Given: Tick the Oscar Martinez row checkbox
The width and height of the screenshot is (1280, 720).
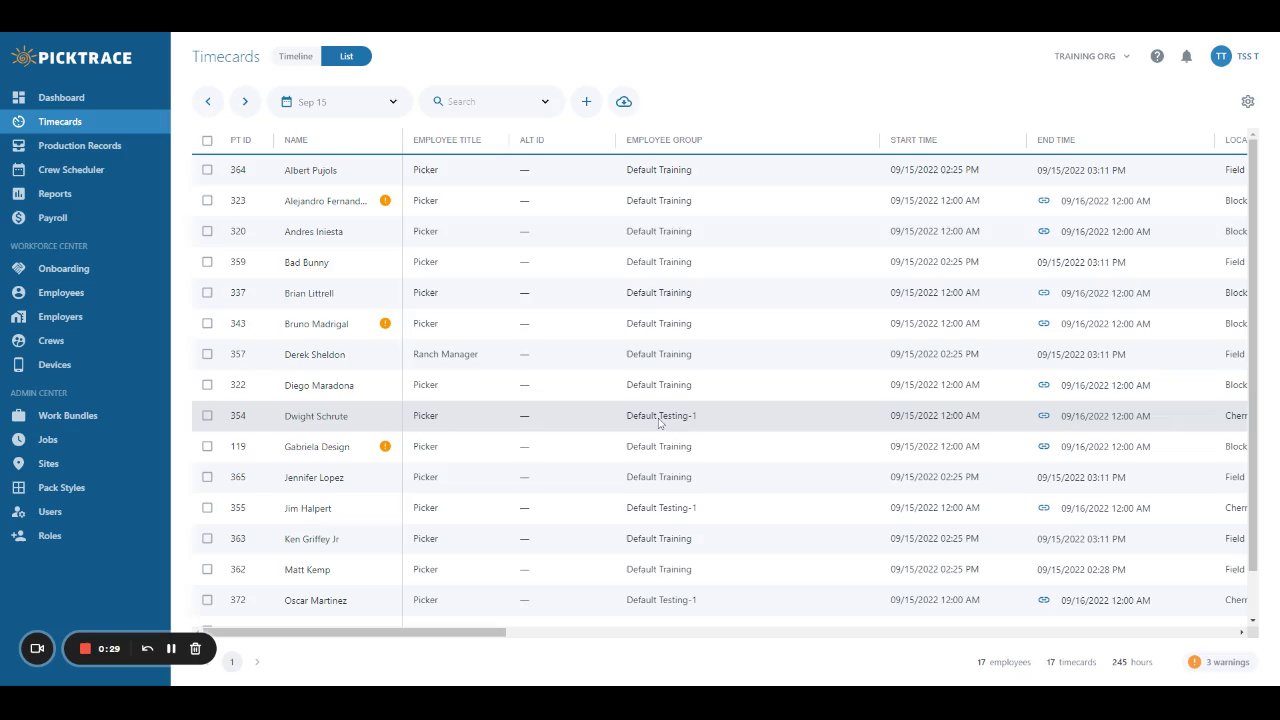Looking at the screenshot, I should click(207, 600).
